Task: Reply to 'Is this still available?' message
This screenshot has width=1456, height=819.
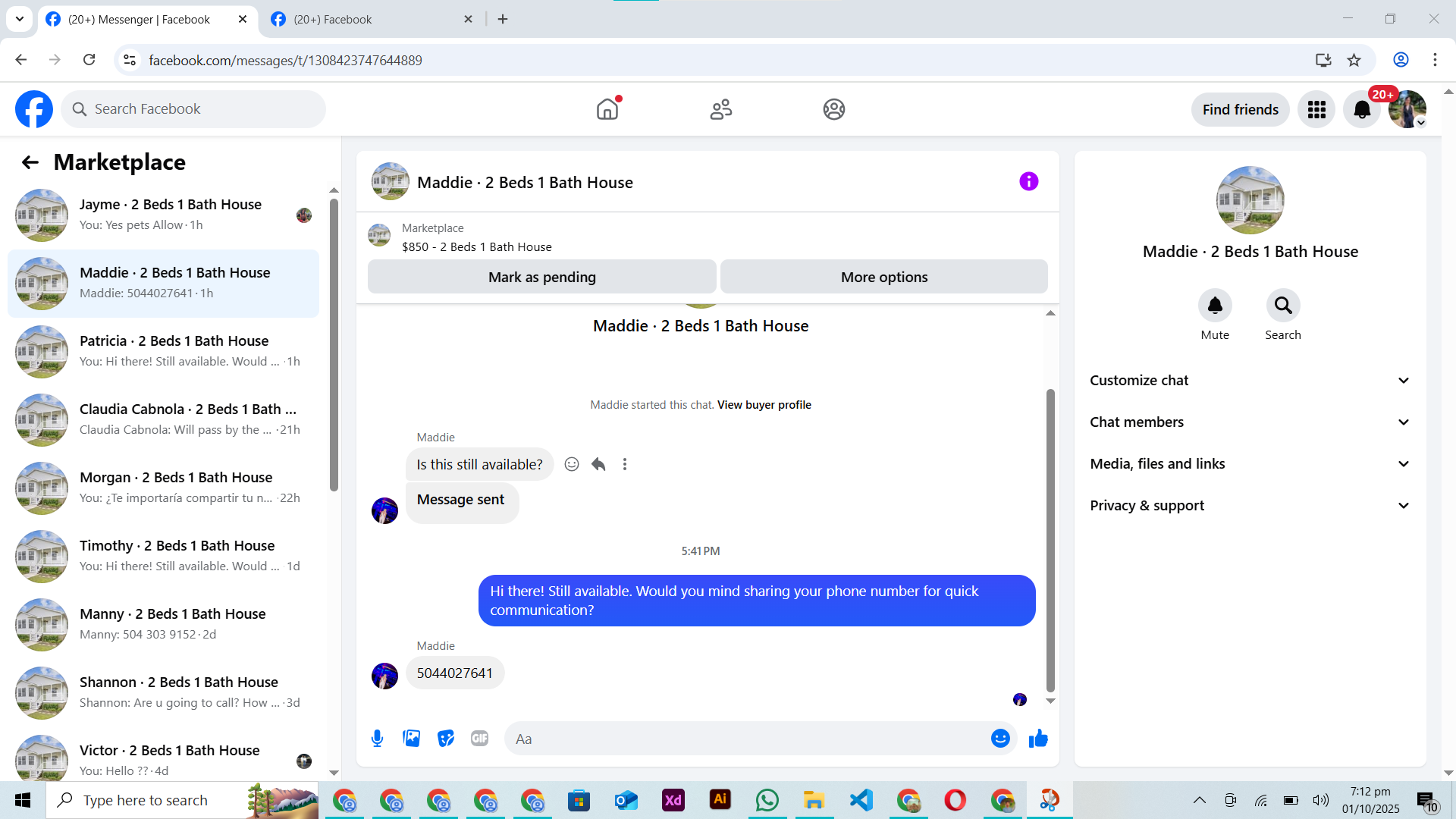Action: point(598,464)
